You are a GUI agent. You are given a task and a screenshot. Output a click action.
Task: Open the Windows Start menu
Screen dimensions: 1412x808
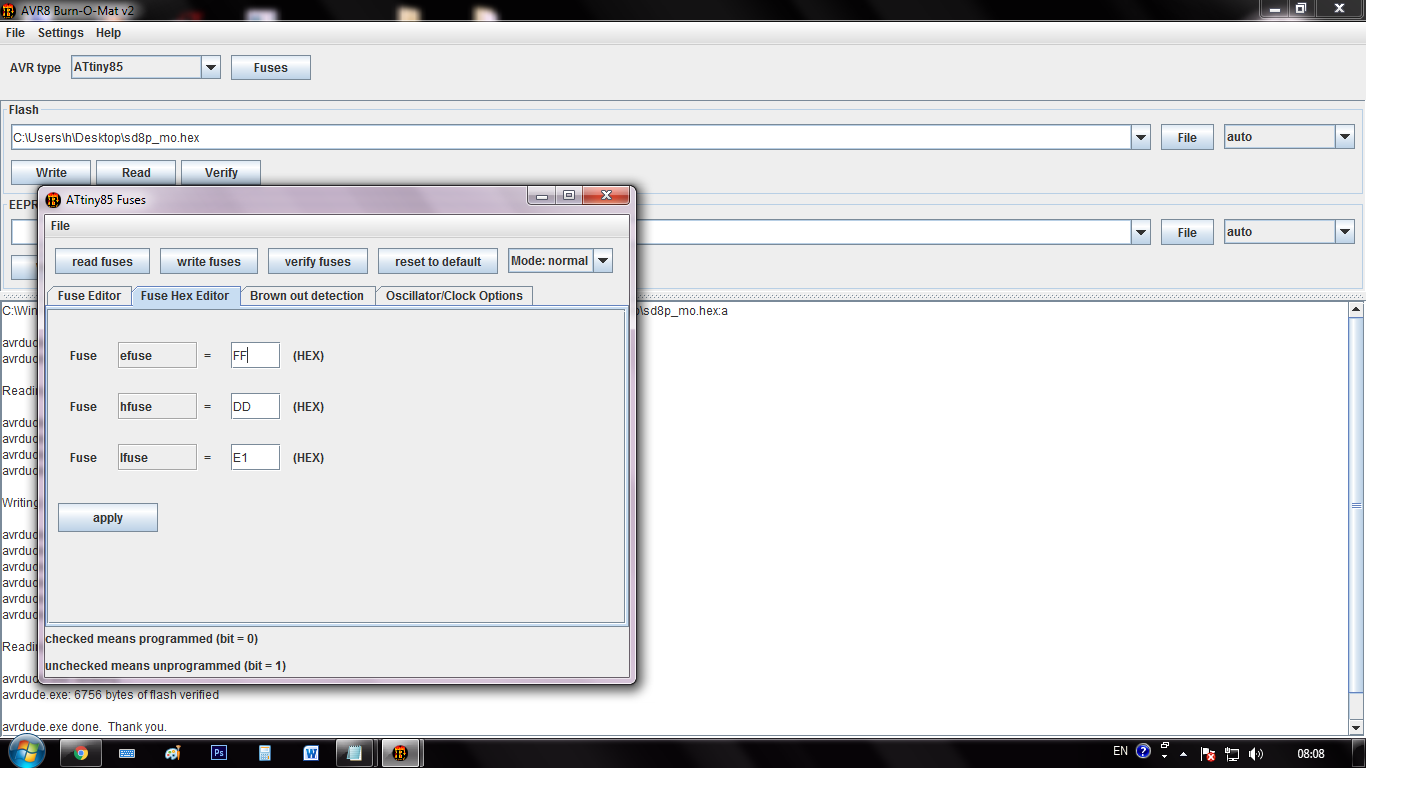(27, 753)
